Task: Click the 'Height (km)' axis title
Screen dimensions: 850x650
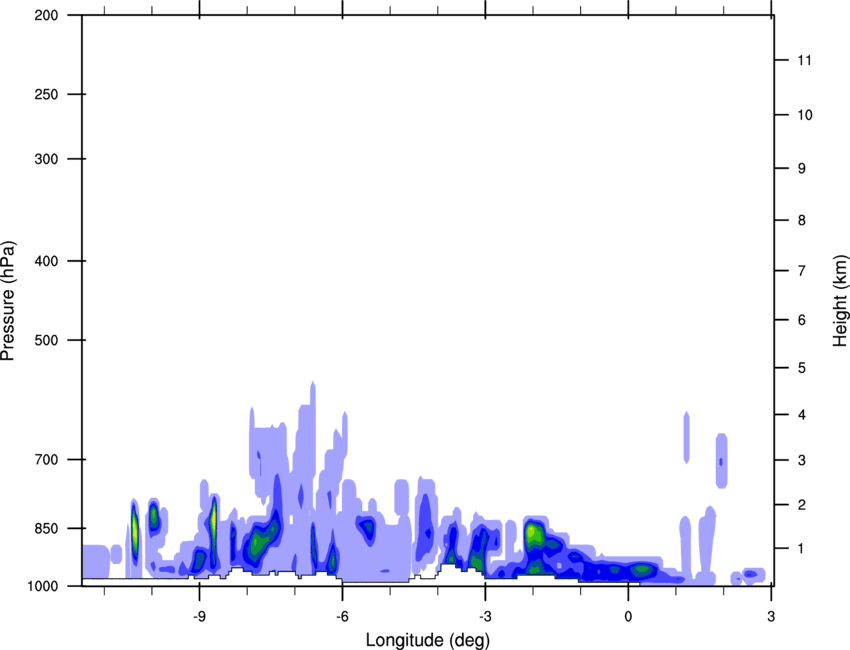Action: [840, 300]
